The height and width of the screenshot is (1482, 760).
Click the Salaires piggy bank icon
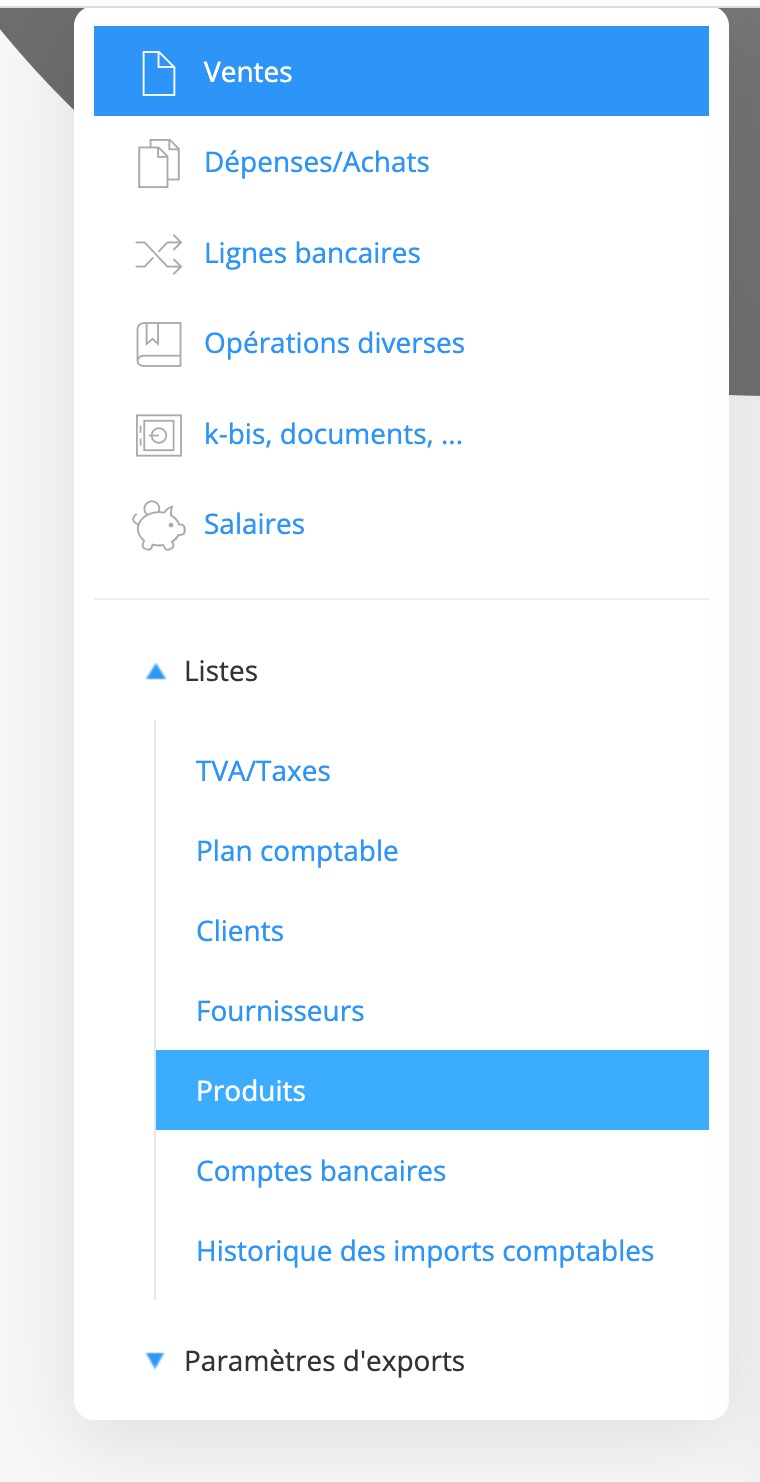tap(159, 526)
